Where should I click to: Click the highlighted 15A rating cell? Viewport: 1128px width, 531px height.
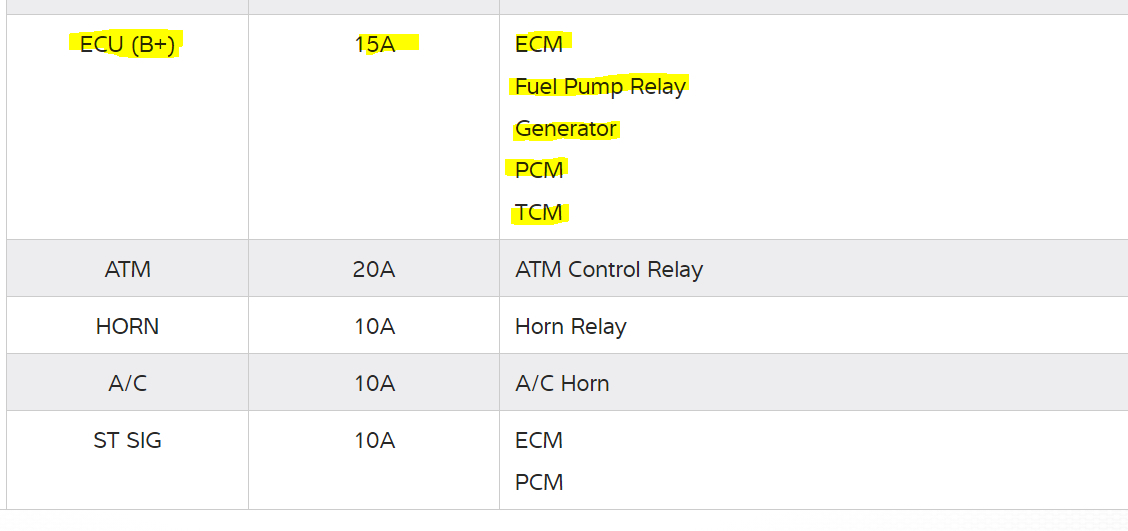374,45
